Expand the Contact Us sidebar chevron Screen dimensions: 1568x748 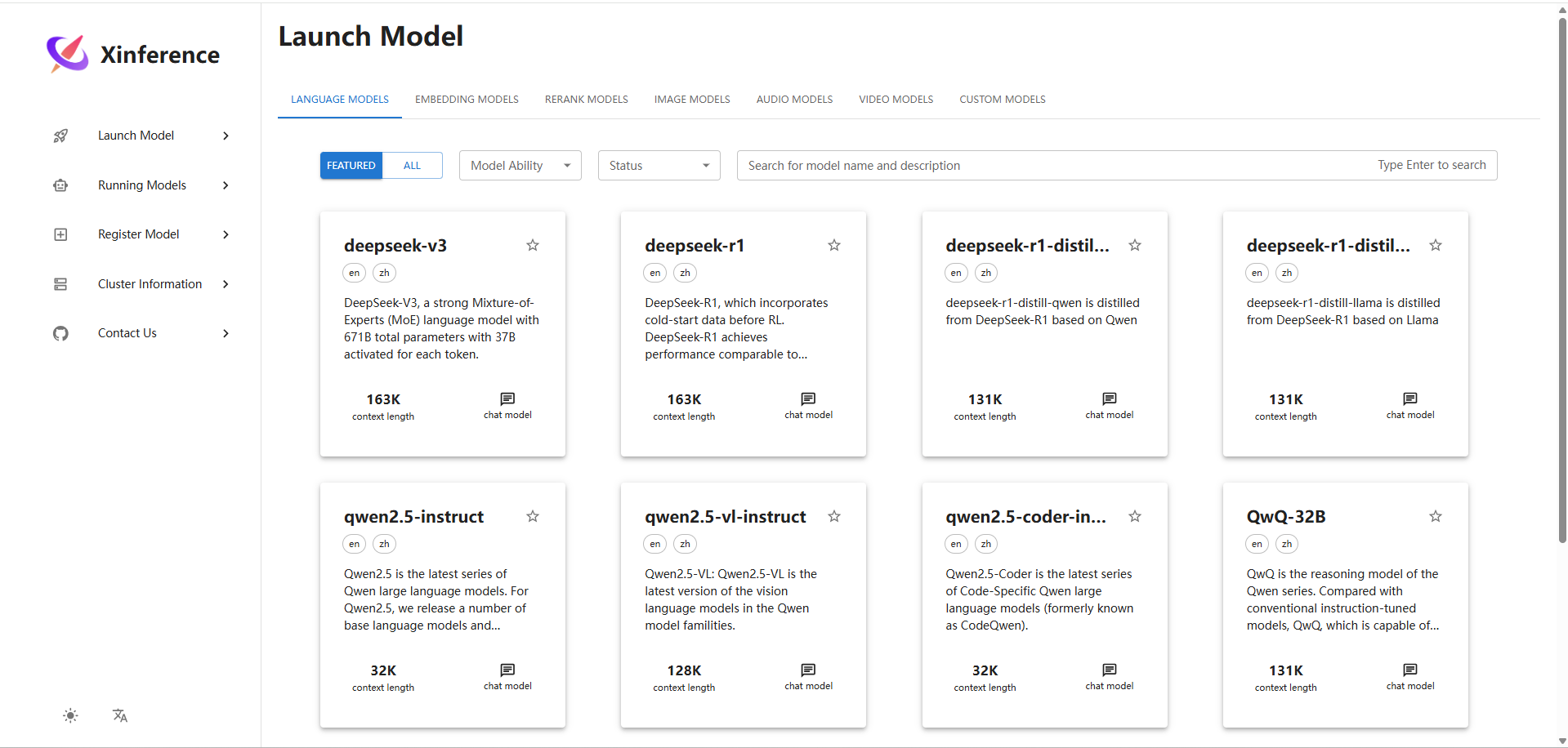point(226,333)
